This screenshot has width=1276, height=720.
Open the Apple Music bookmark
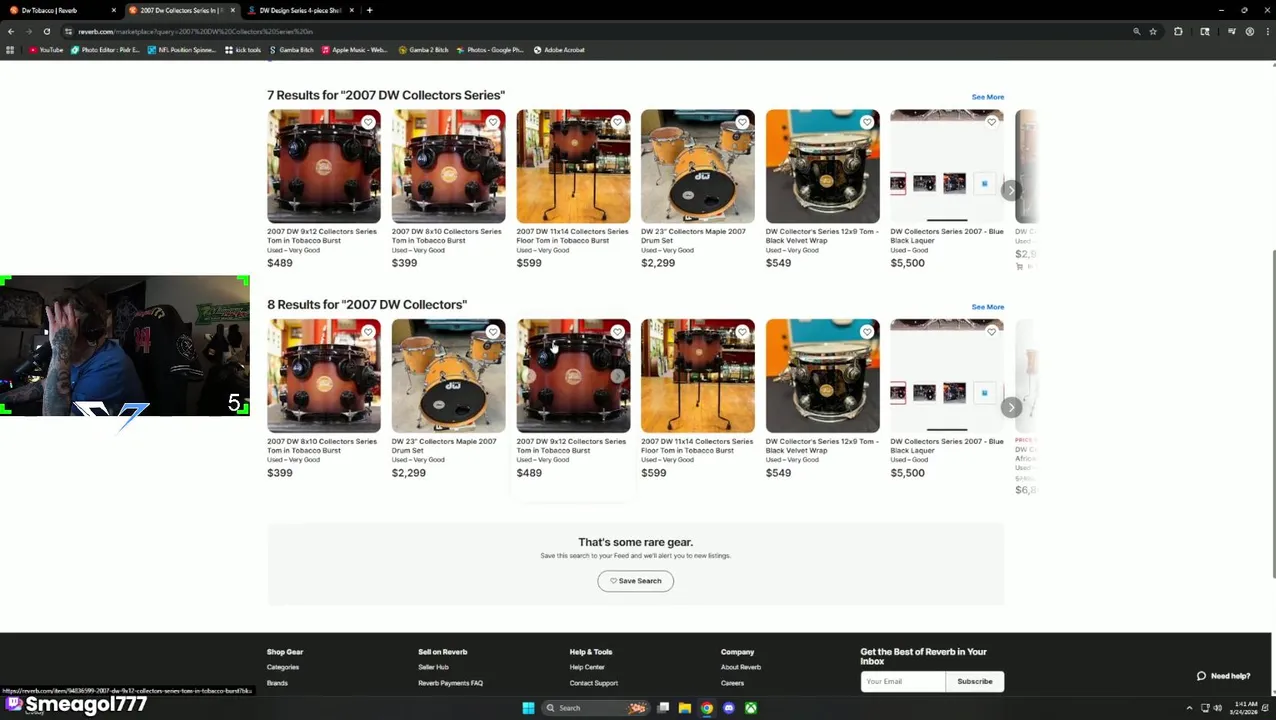pyautogui.click(x=354, y=50)
